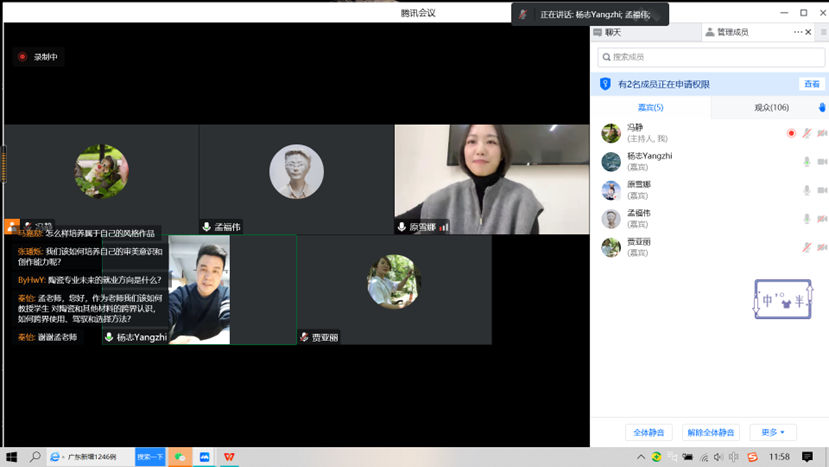The height and width of the screenshot is (467, 829).
Task: Click 查看 to view permission requests
Action: tap(811, 84)
